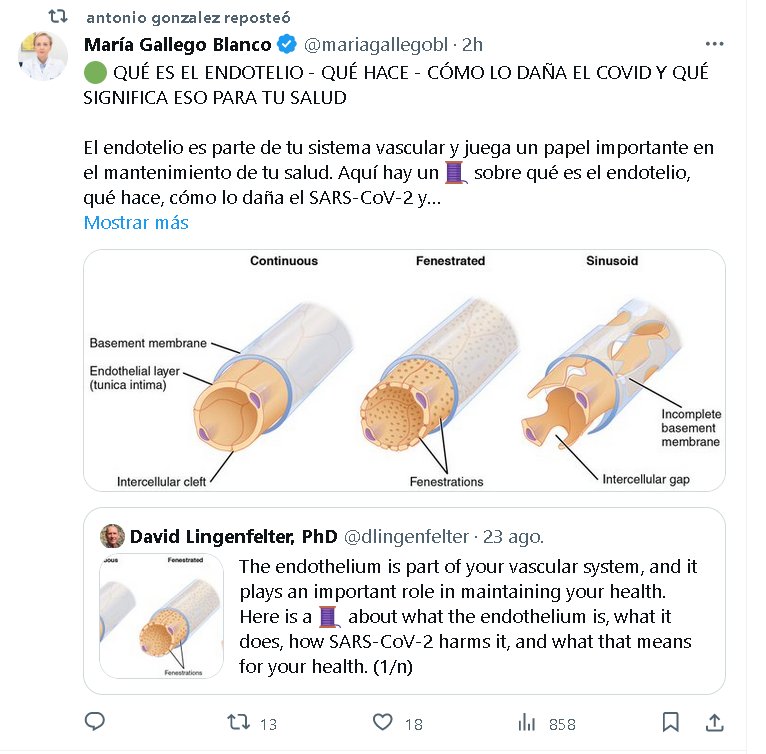Screen dimensions: 766x754
Task: Open David Lingenfelter, PhD profile name
Action: click(x=234, y=535)
